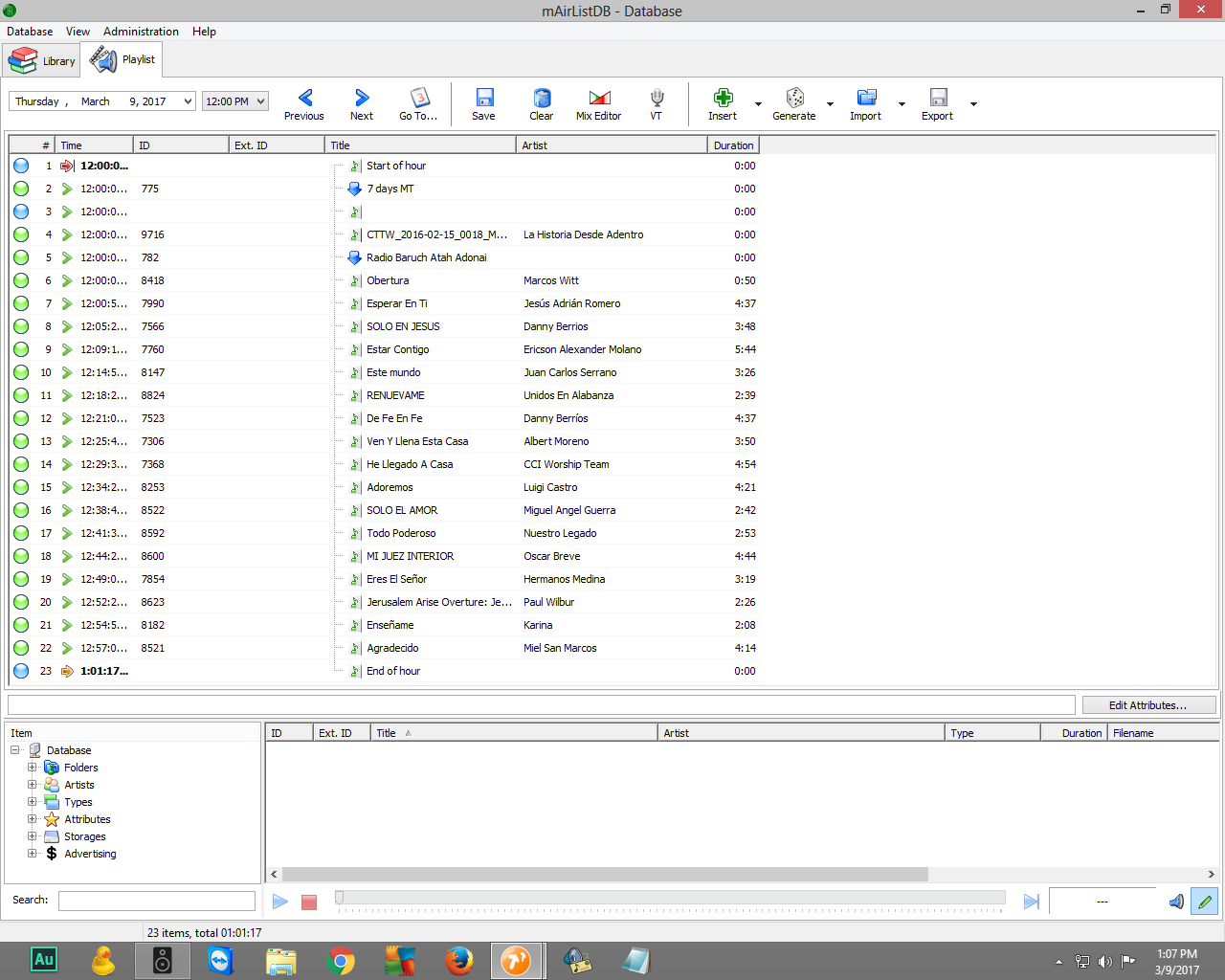Screen dimensions: 1225x980
Task: Open the Go To calendar icon
Action: pos(419,98)
